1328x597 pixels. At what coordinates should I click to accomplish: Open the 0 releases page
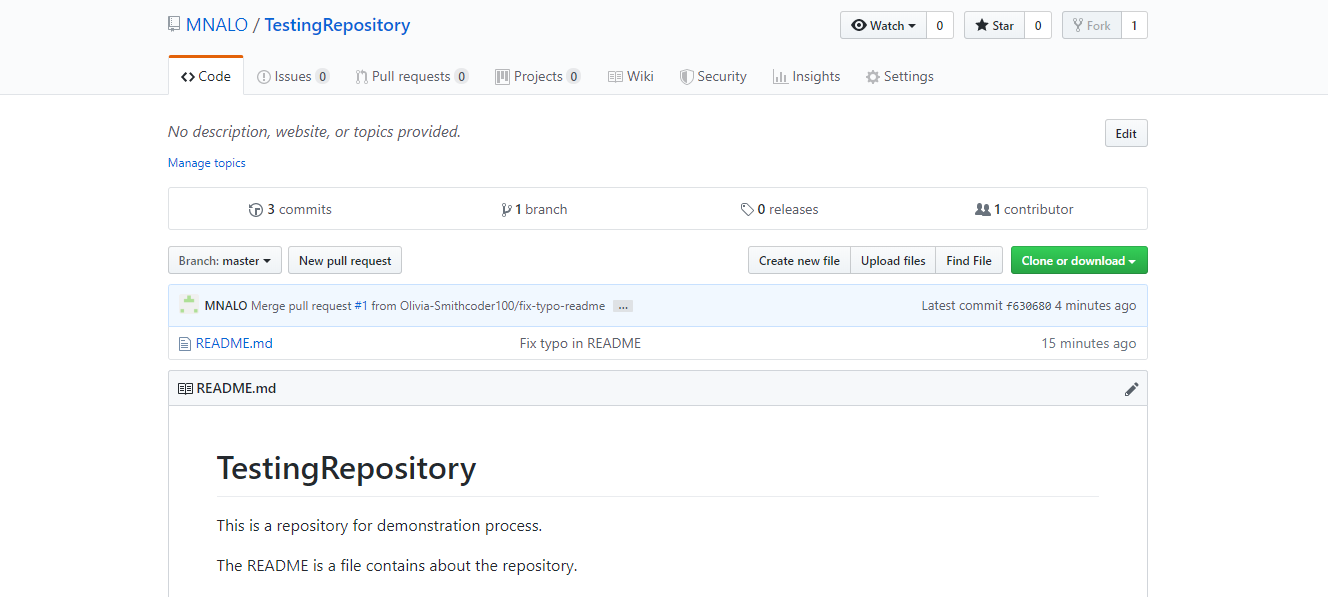click(779, 209)
